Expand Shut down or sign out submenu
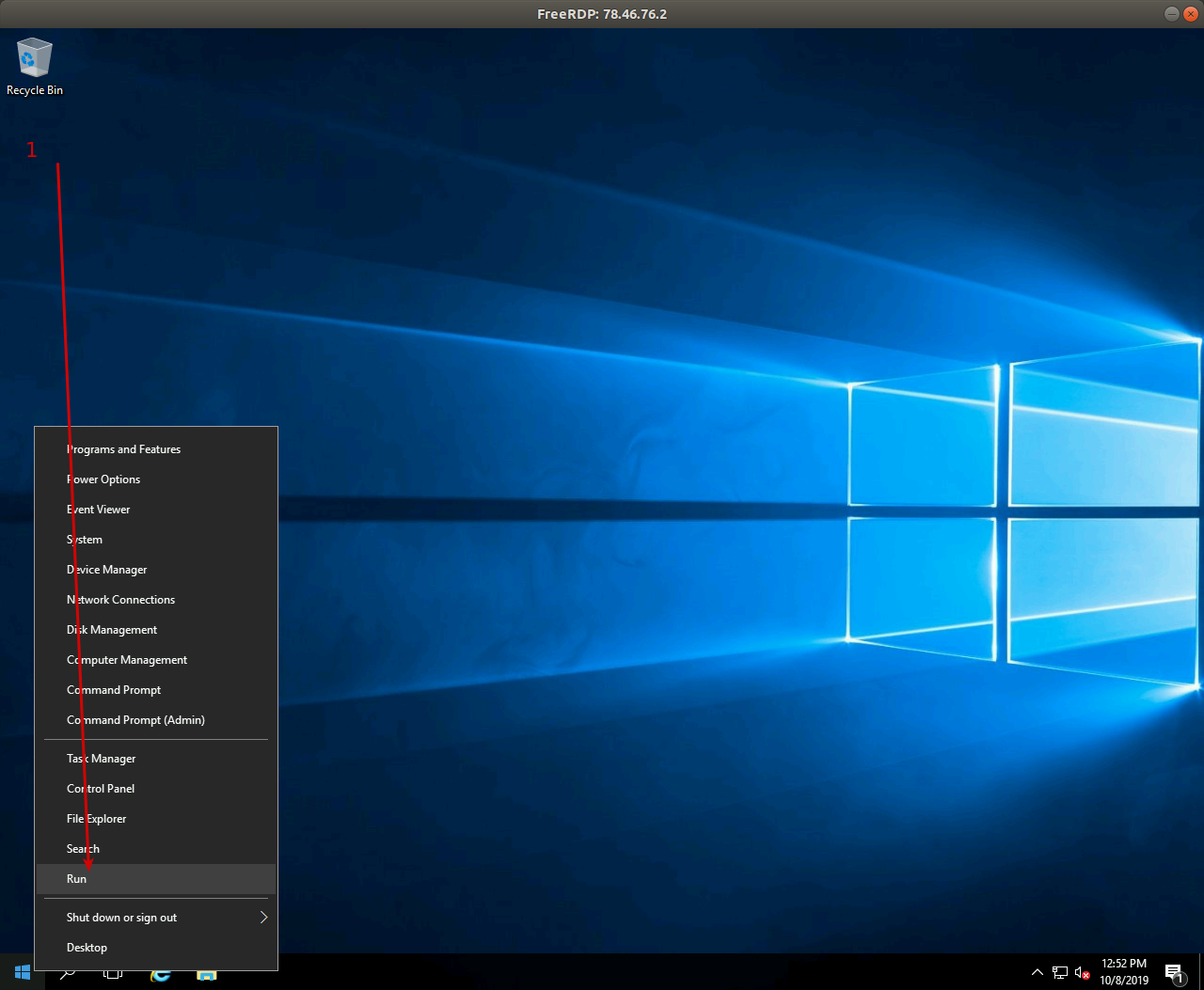 (156, 918)
